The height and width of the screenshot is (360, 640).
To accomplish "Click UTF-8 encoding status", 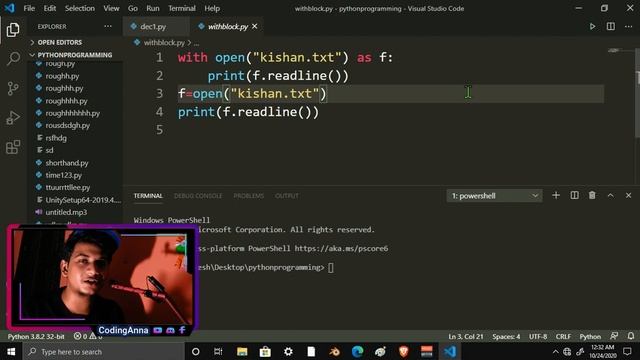I will pos(538,336).
